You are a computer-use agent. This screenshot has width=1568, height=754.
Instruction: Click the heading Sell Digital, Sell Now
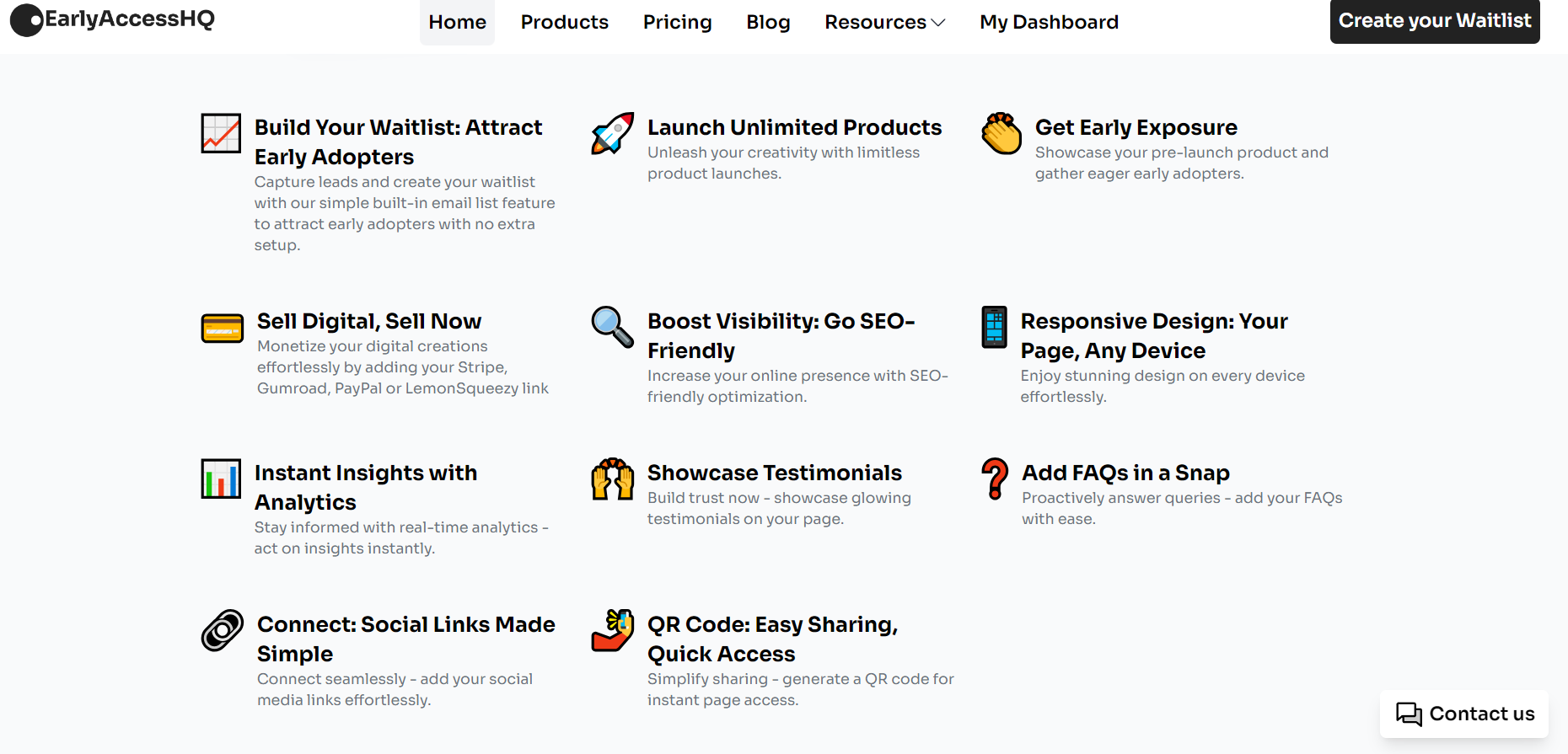point(368,321)
